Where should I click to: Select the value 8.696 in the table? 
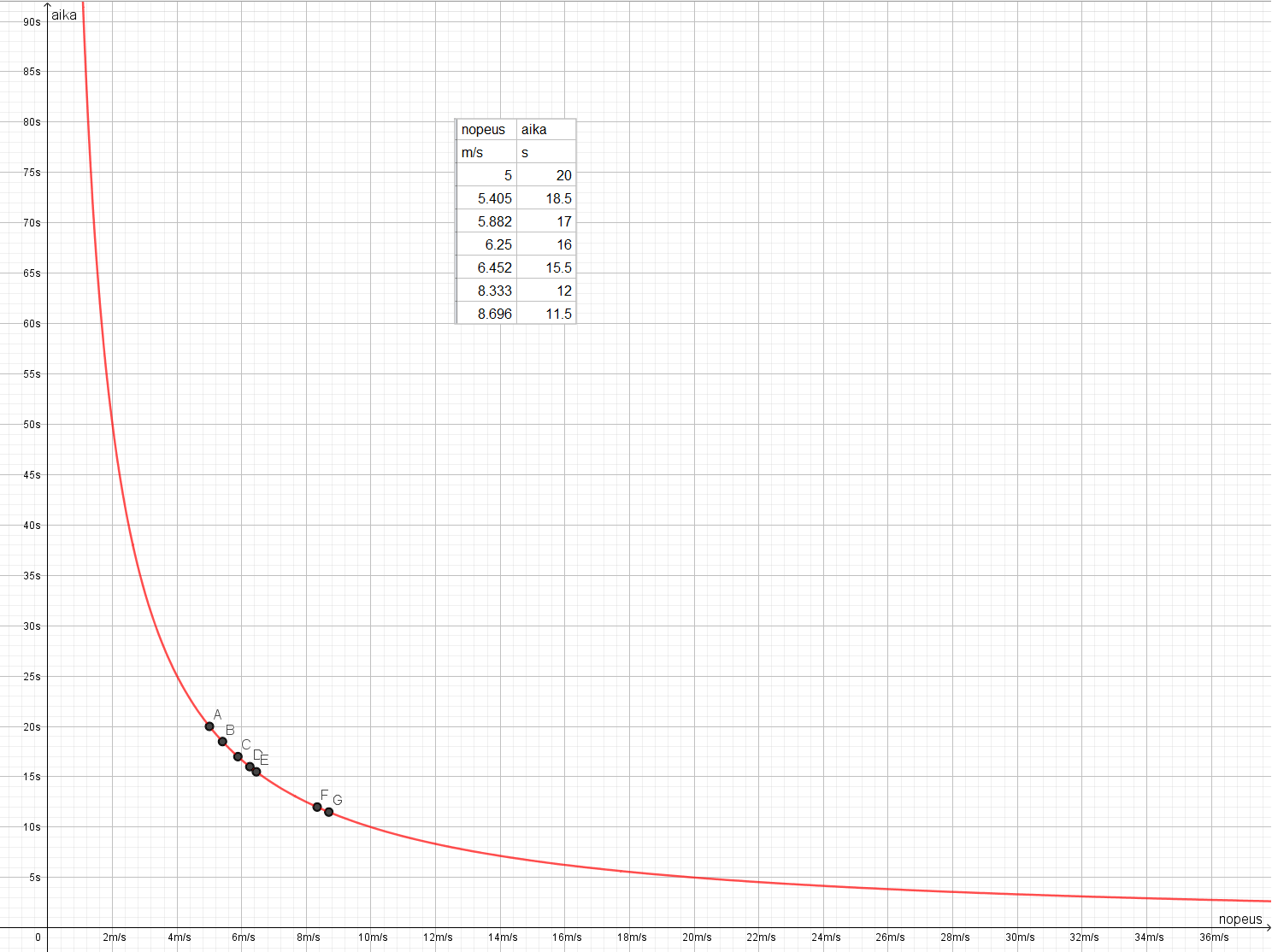click(497, 314)
